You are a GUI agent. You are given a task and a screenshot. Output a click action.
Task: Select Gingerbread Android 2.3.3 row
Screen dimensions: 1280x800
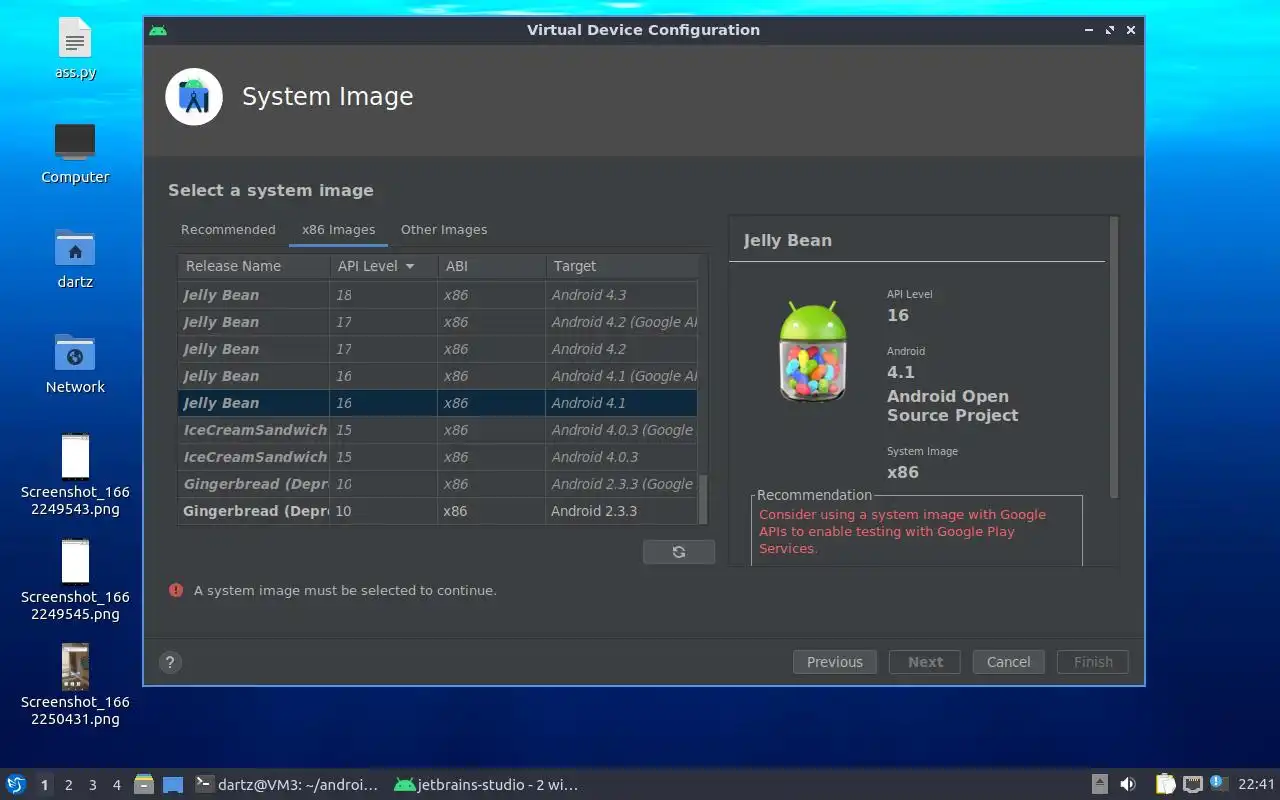coord(438,511)
